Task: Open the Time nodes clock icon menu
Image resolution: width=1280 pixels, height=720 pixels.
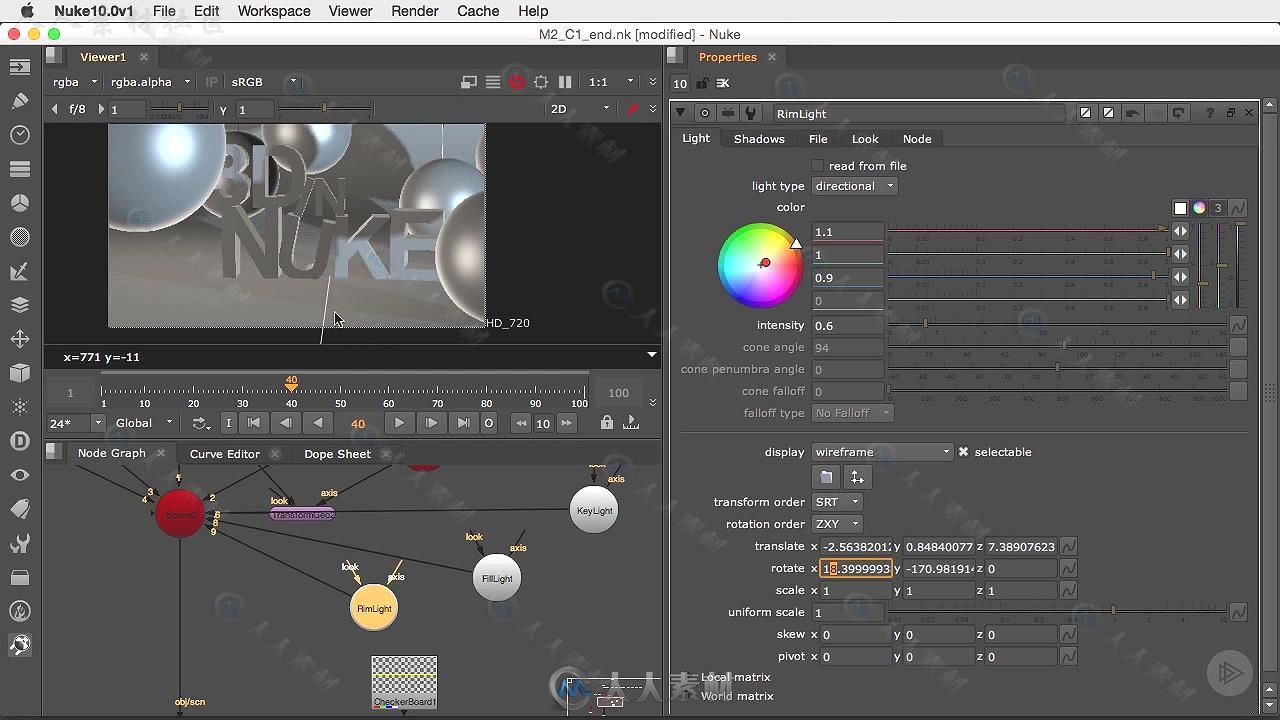Action: point(20,135)
